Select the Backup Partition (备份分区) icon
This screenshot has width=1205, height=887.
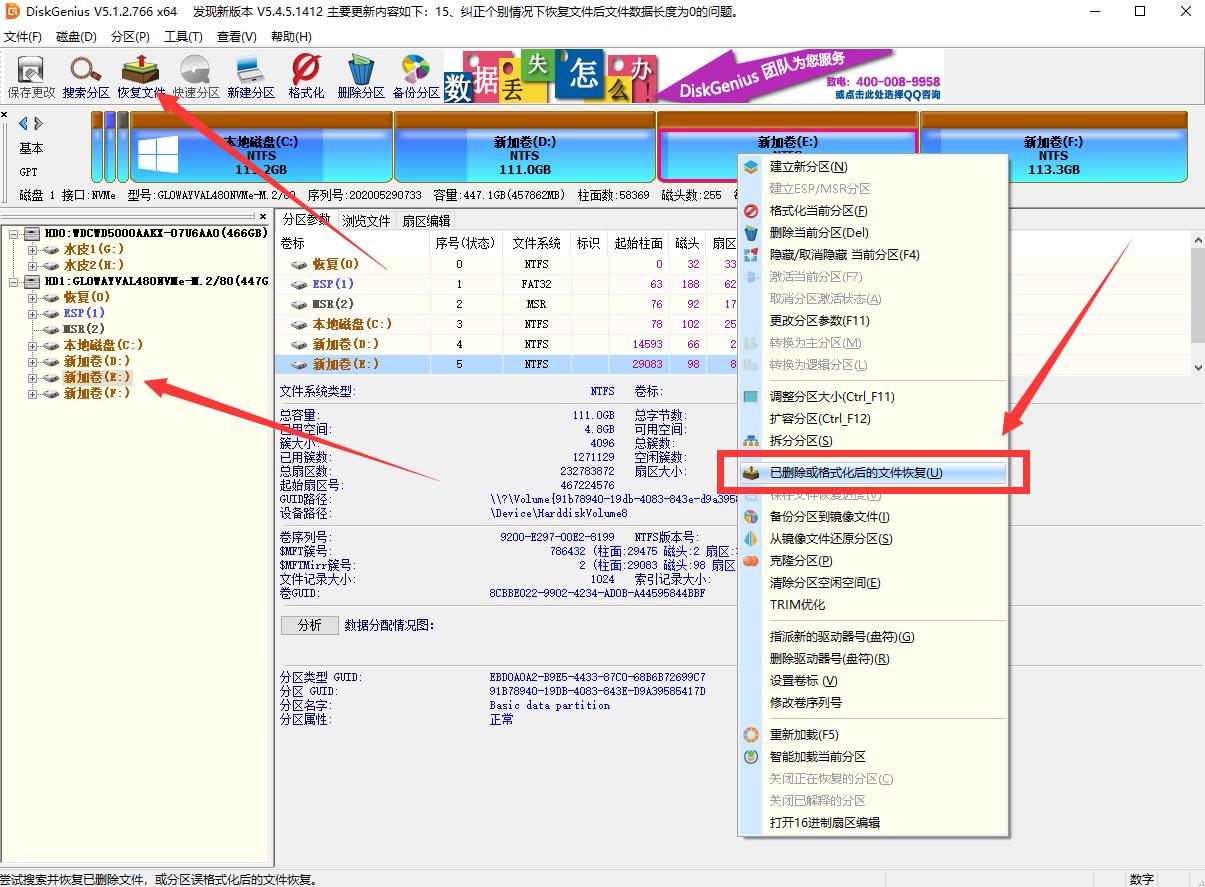coord(416,78)
